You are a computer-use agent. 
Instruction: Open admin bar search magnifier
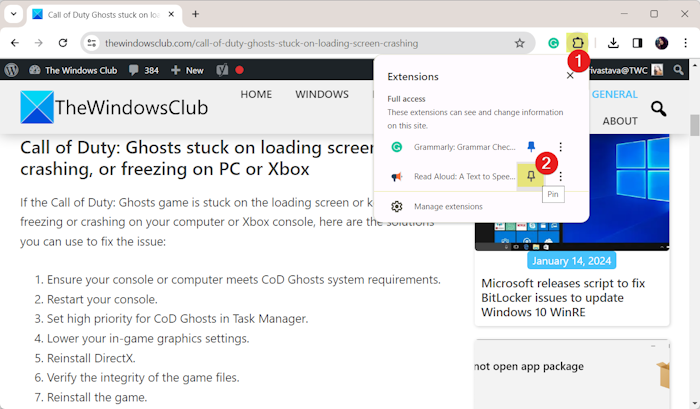(x=679, y=70)
